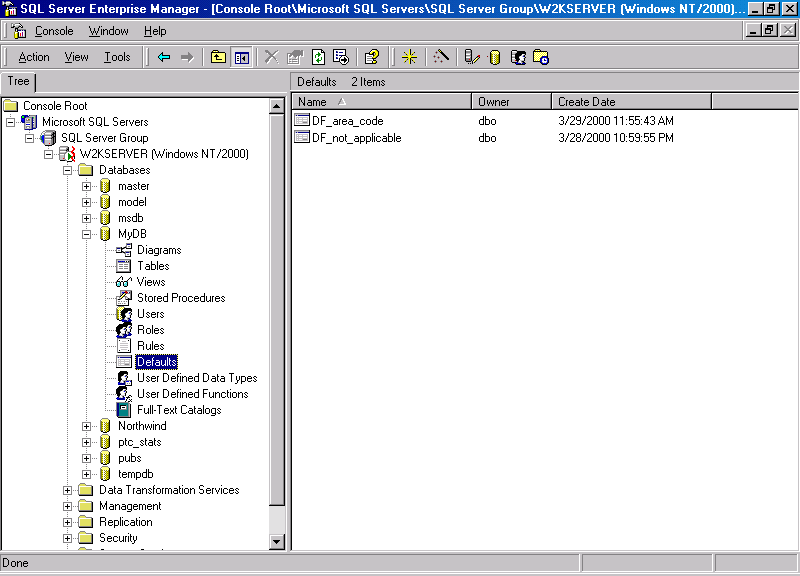Click the Rules node icon
This screenshot has height=576, width=800.
pyautogui.click(x=124, y=346)
